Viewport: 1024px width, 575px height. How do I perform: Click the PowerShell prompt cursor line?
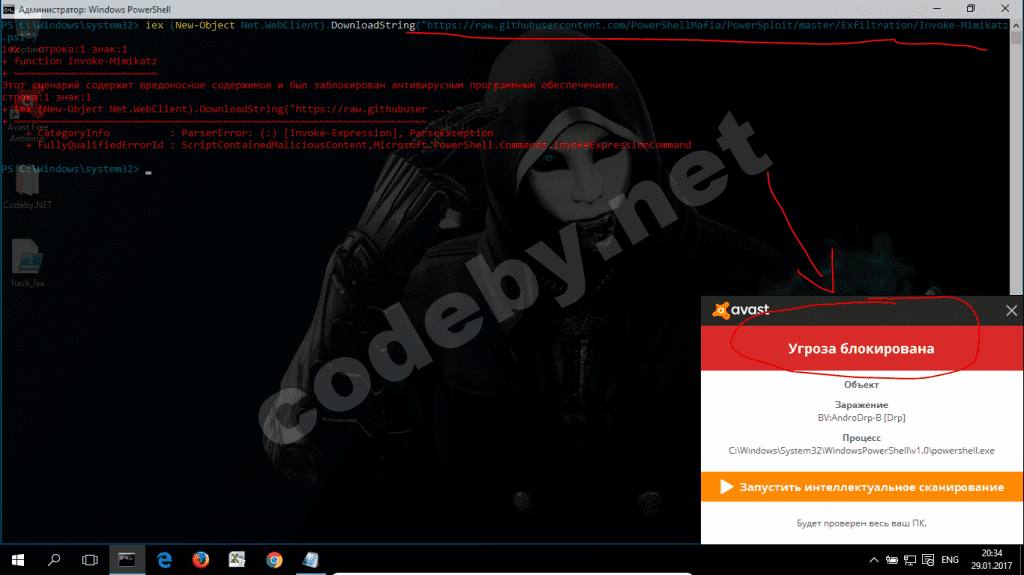click(76, 169)
